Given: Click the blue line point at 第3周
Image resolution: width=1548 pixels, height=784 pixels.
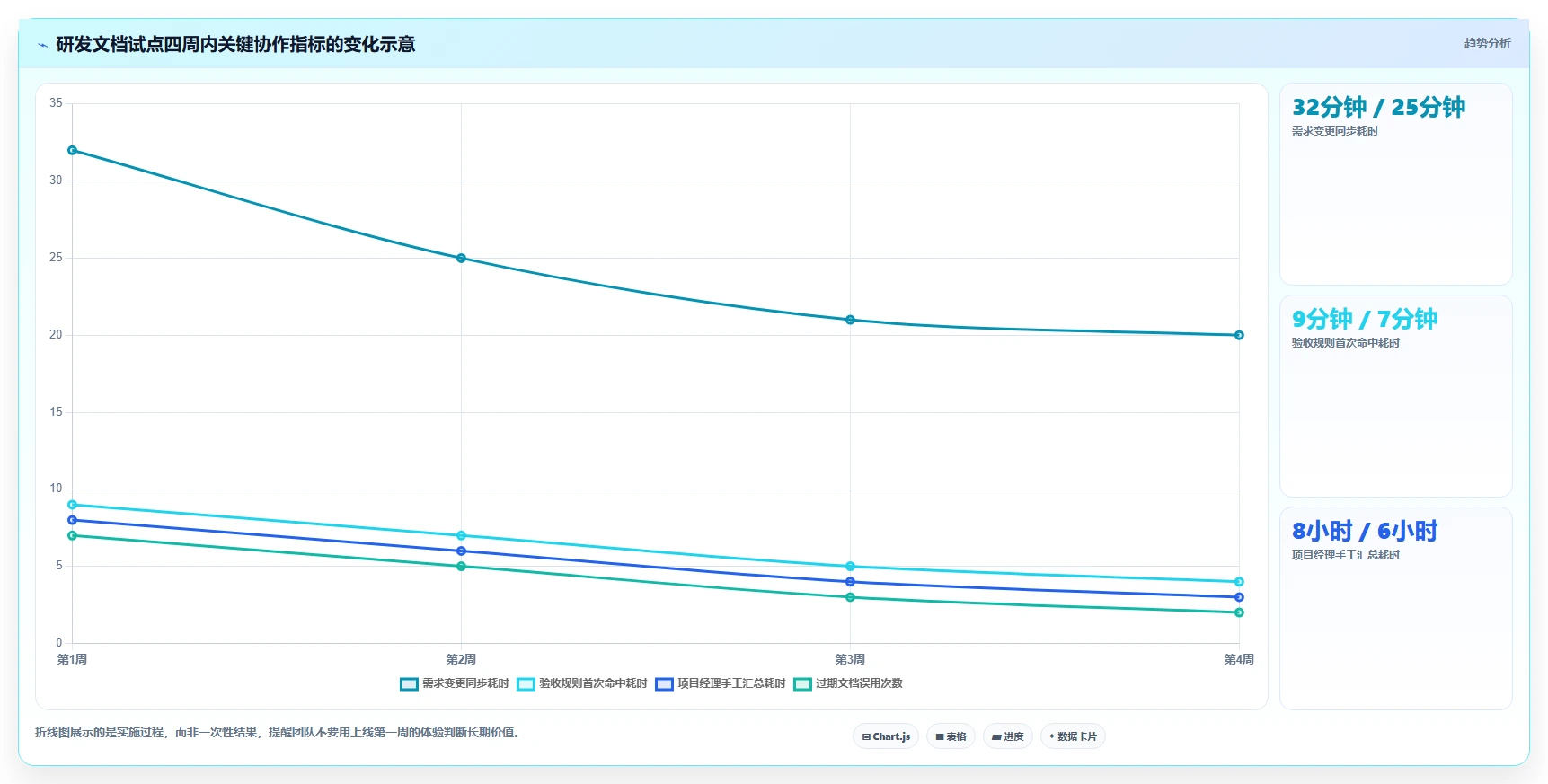Looking at the screenshot, I should [850, 582].
